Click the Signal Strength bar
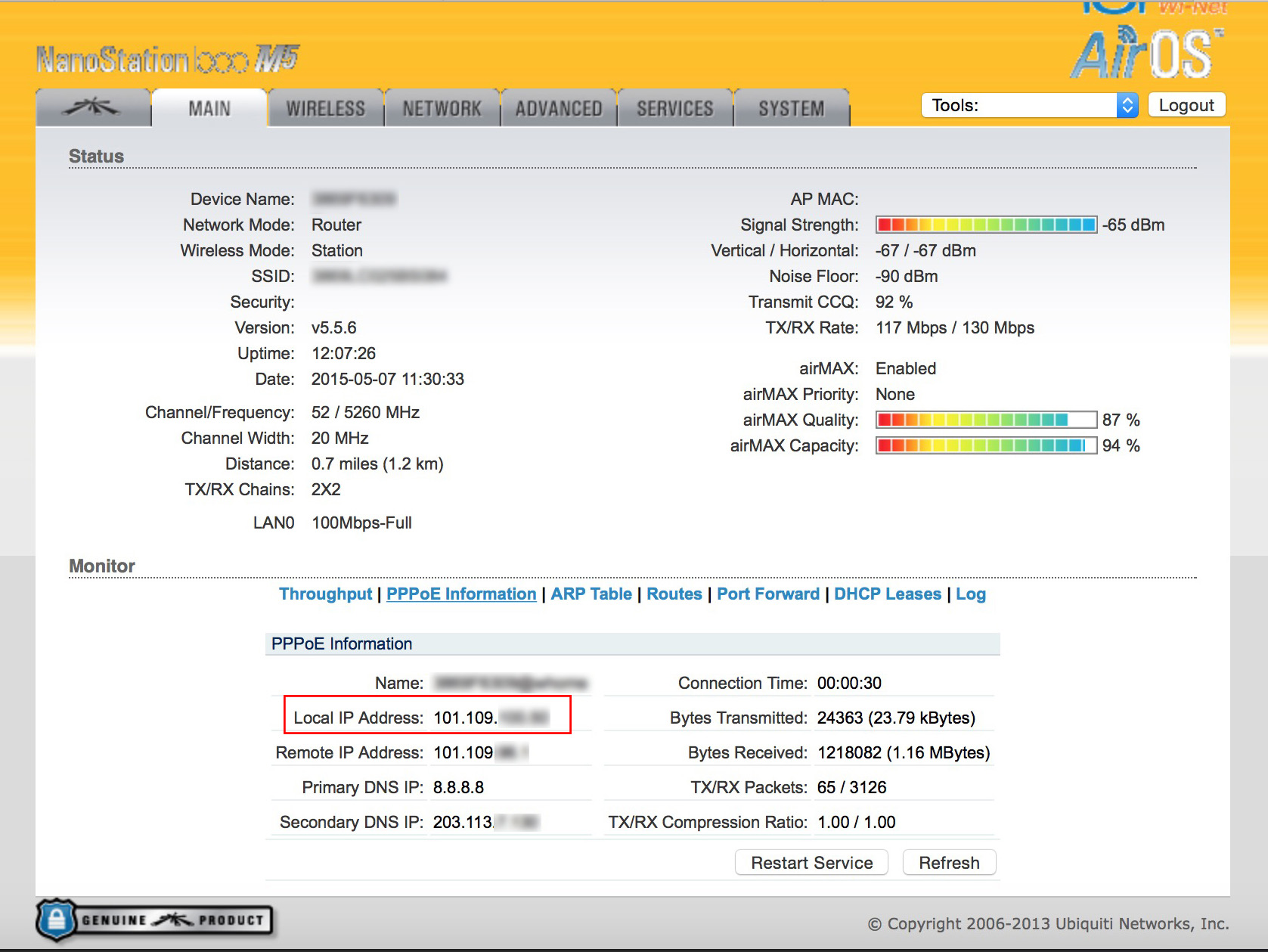Viewport: 1268px width, 952px height. (x=986, y=225)
